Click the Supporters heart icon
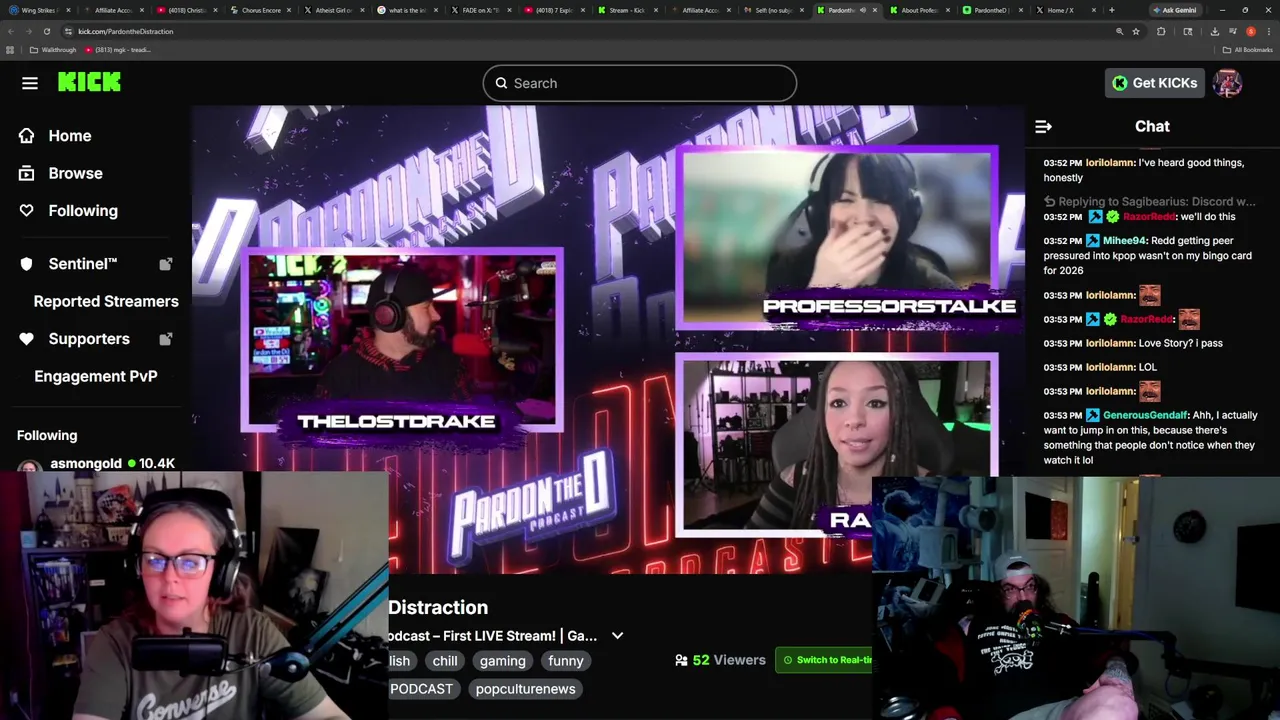 pyautogui.click(x=26, y=339)
